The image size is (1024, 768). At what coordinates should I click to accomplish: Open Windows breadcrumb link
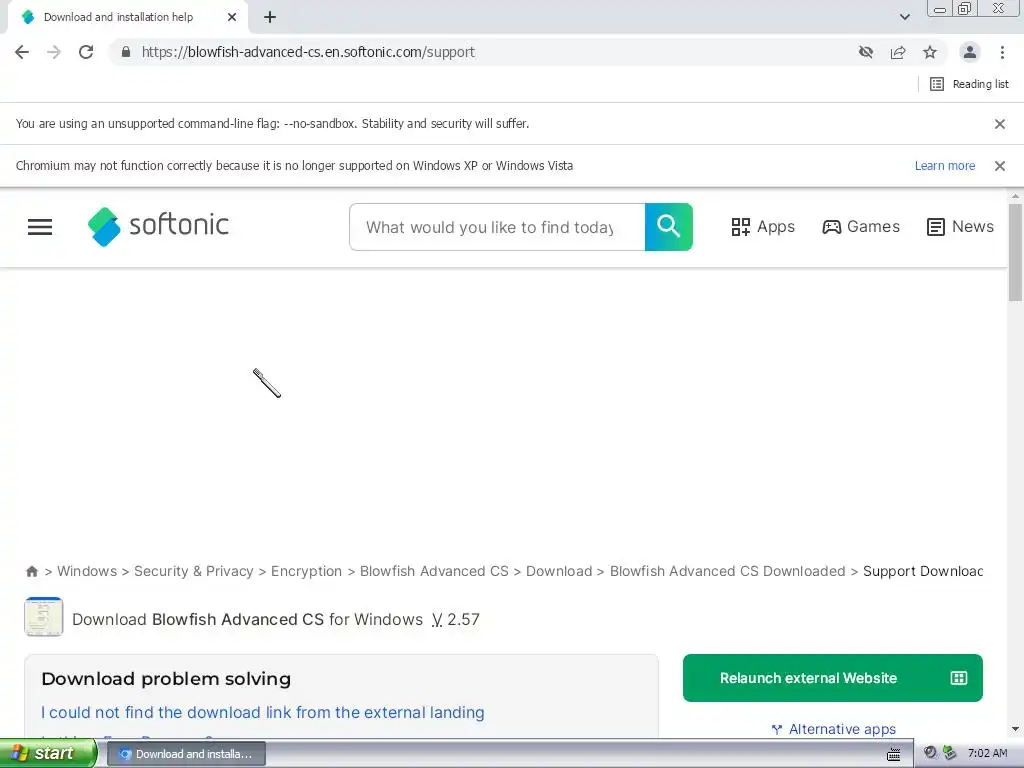(87, 571)
